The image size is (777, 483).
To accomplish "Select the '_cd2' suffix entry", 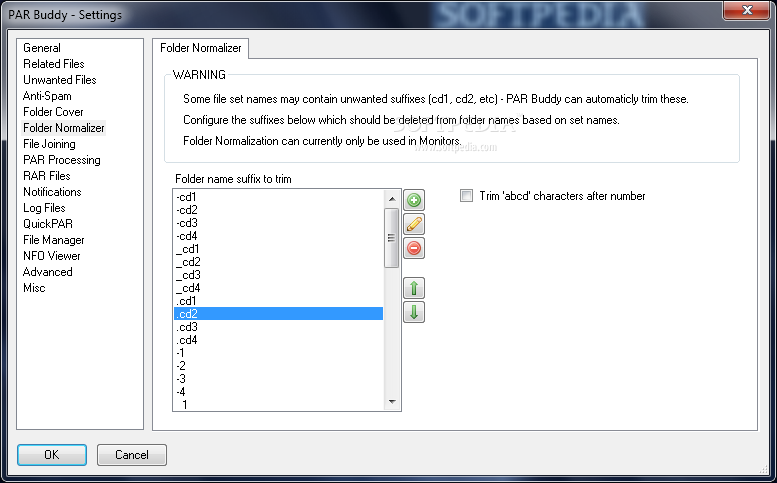I will tap(278, 262).
